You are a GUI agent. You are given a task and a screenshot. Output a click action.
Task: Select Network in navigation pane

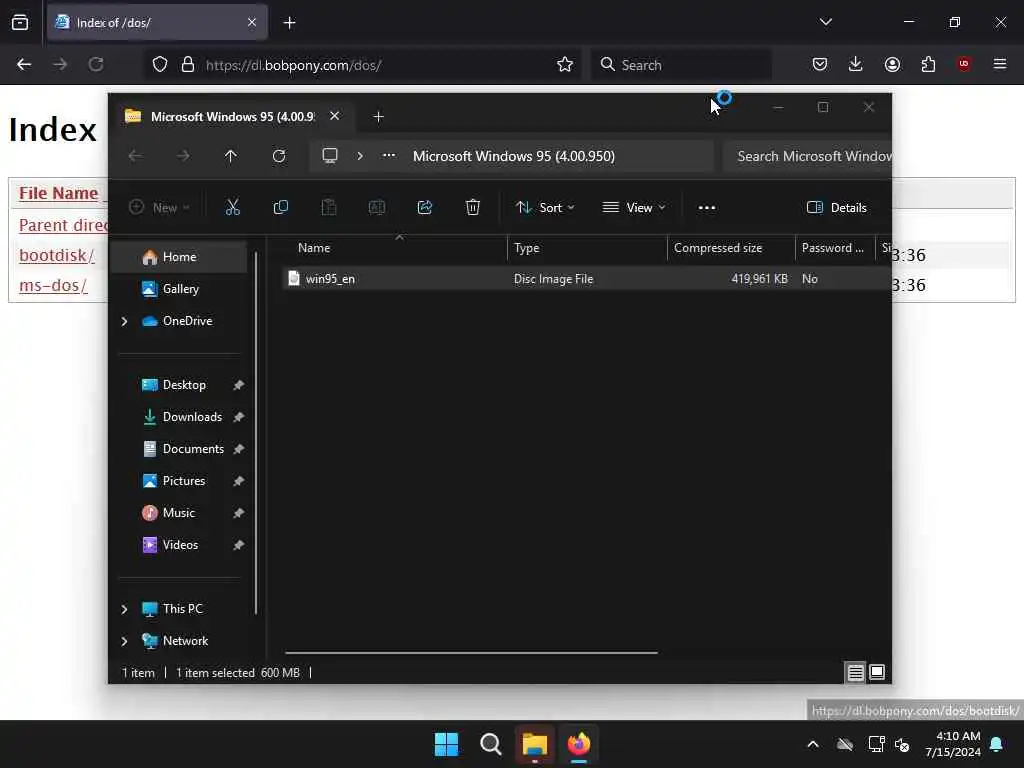click(x=185, y=641)
